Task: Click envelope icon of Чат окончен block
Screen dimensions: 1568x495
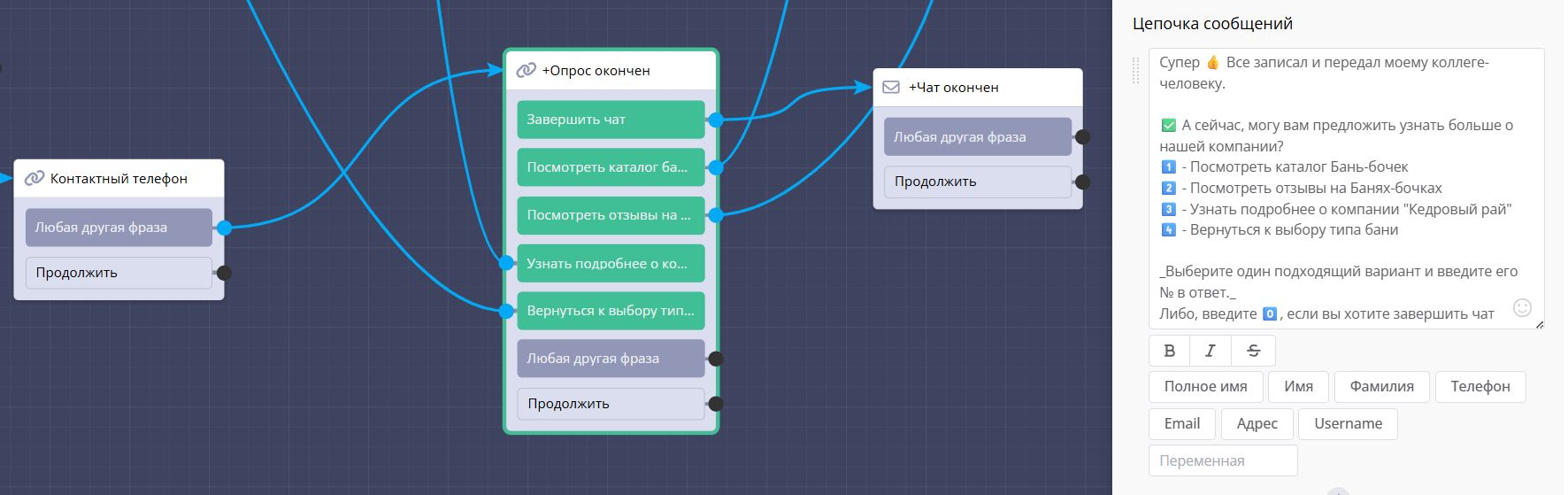Action: (891, 87)
